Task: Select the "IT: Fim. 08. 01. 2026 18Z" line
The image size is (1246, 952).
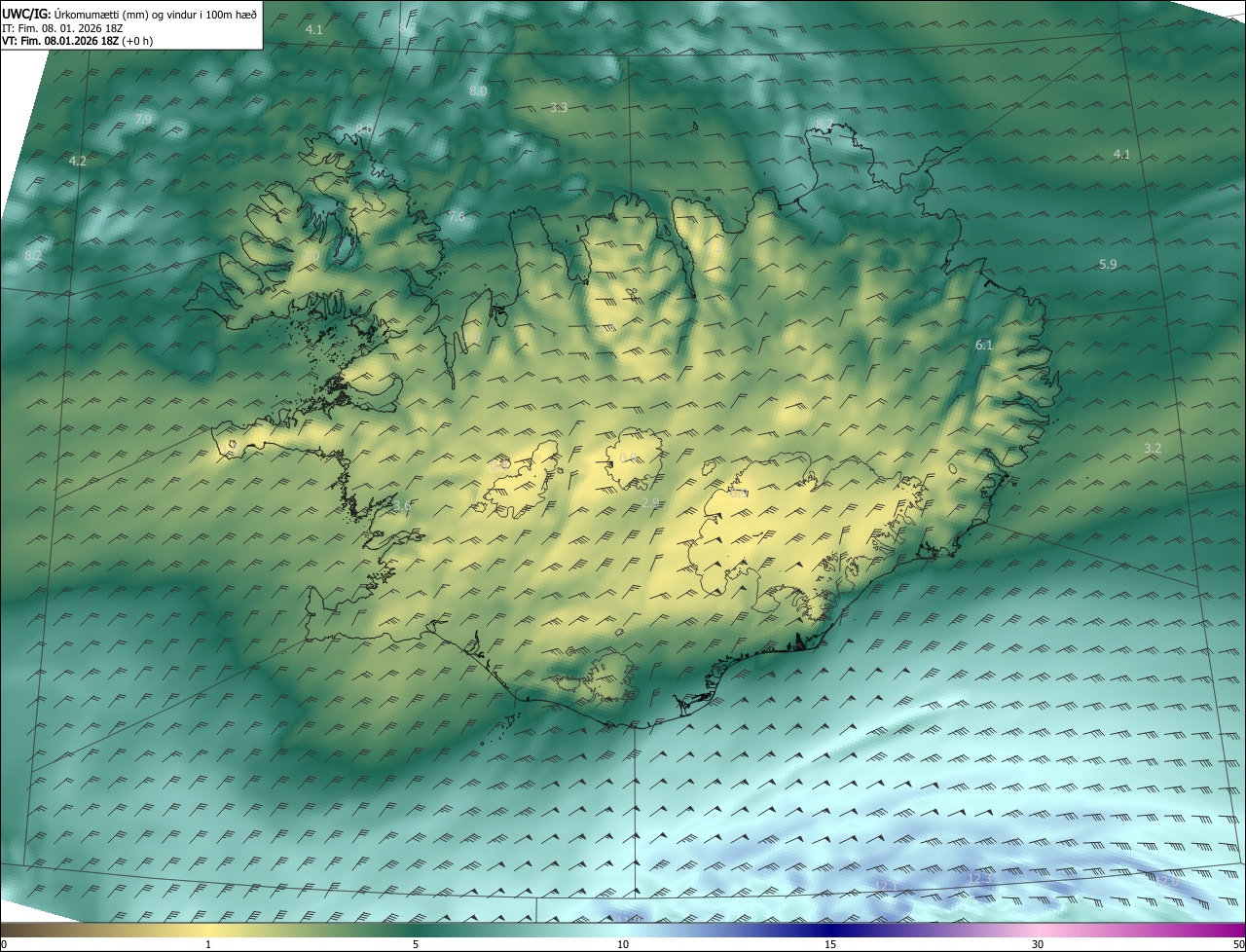Action: 62,28
